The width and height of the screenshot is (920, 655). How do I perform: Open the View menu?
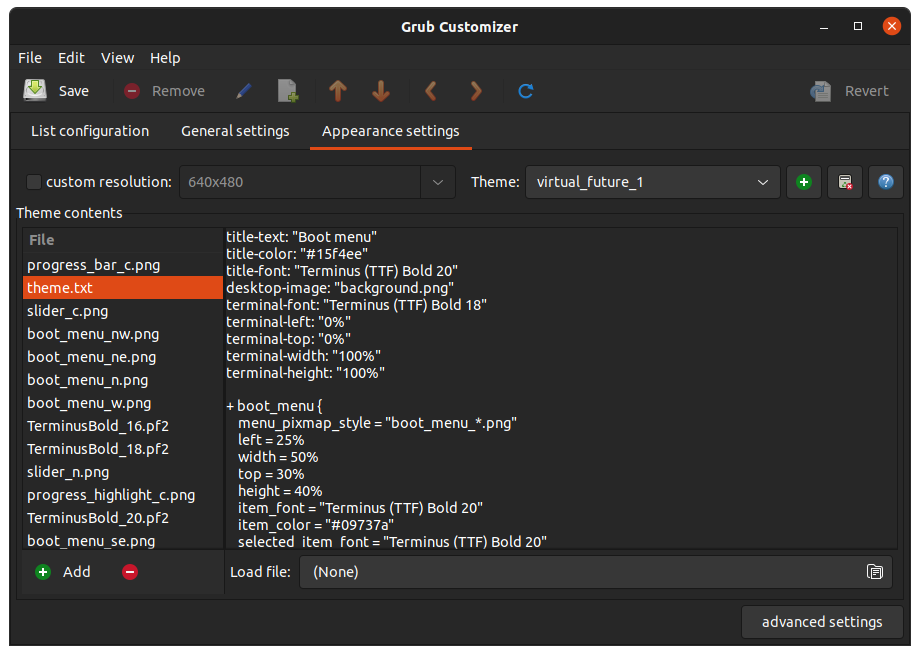(117, 58)
